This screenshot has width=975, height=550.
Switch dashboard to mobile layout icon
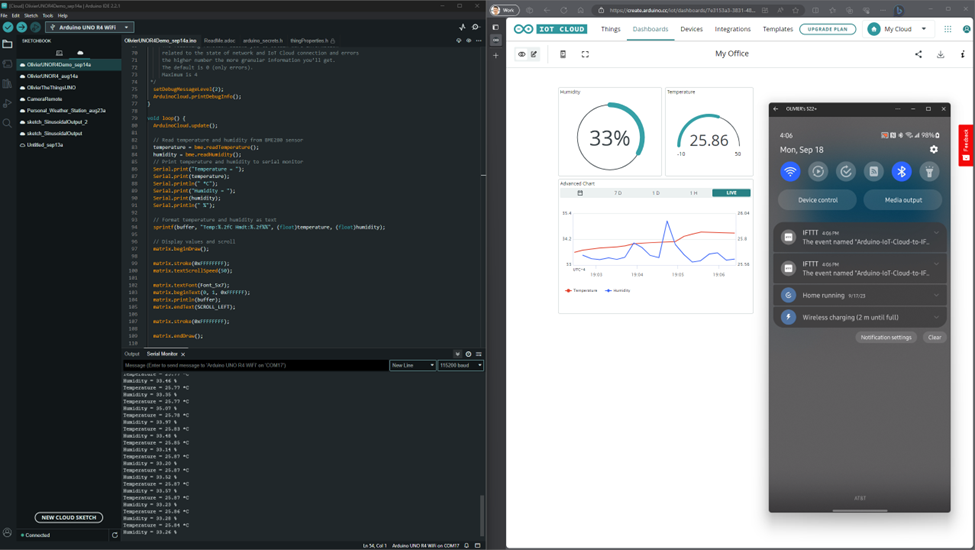point(563,54)
